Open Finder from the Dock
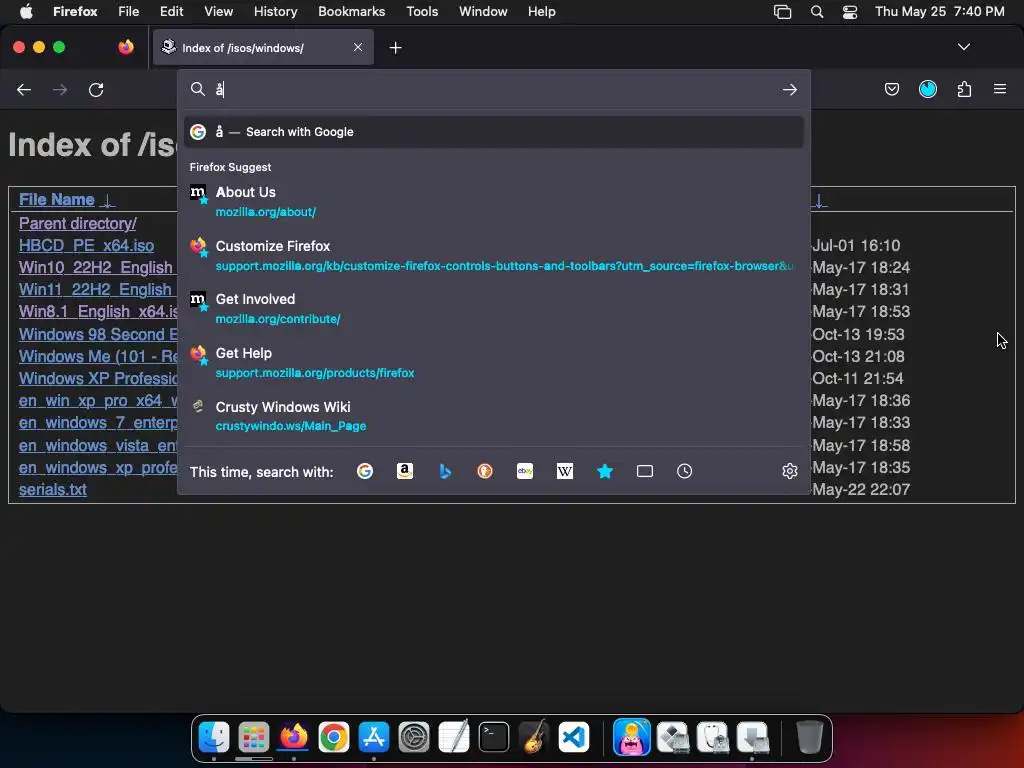Screen dimensions: 1024x768 214,737
